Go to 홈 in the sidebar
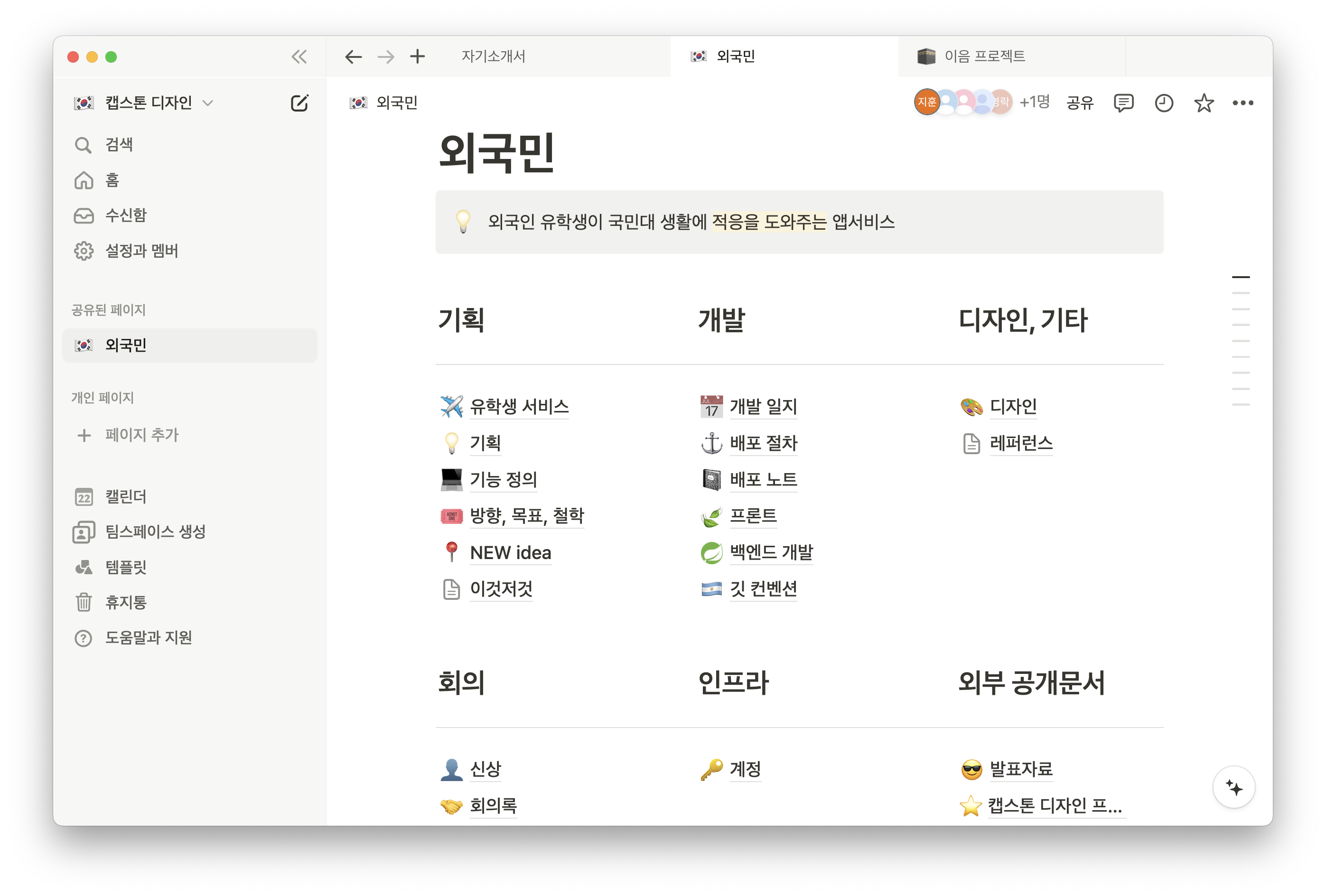 pyautogui.click(x=189, y=180)
